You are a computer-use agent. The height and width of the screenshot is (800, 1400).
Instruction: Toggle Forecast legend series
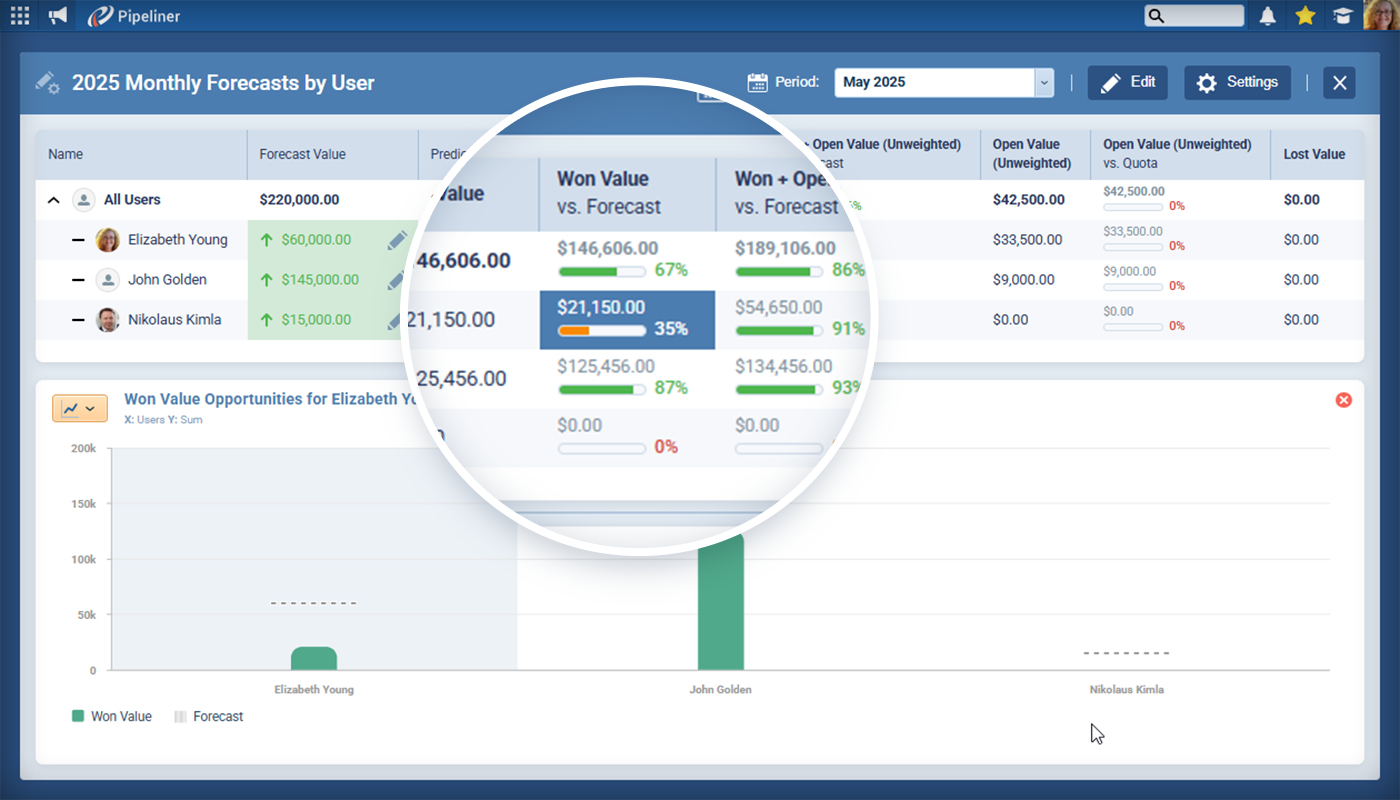click(x=208, y=717)
